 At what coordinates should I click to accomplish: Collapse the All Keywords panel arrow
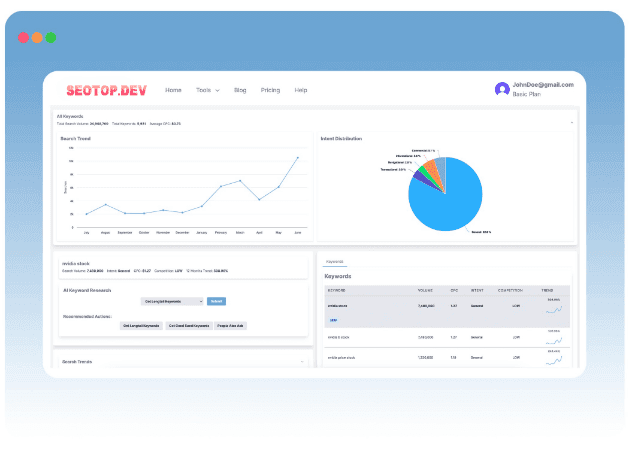click(x=571, y=122)
